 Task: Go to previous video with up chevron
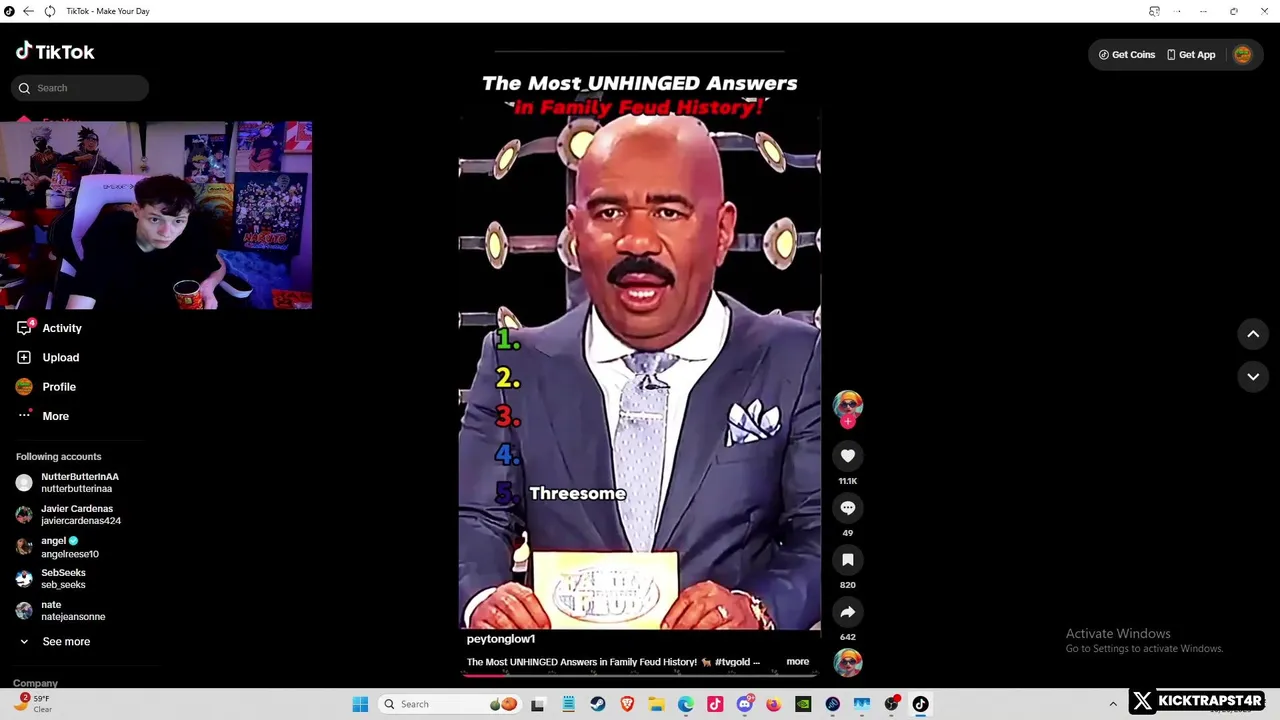coord(1253,334)
